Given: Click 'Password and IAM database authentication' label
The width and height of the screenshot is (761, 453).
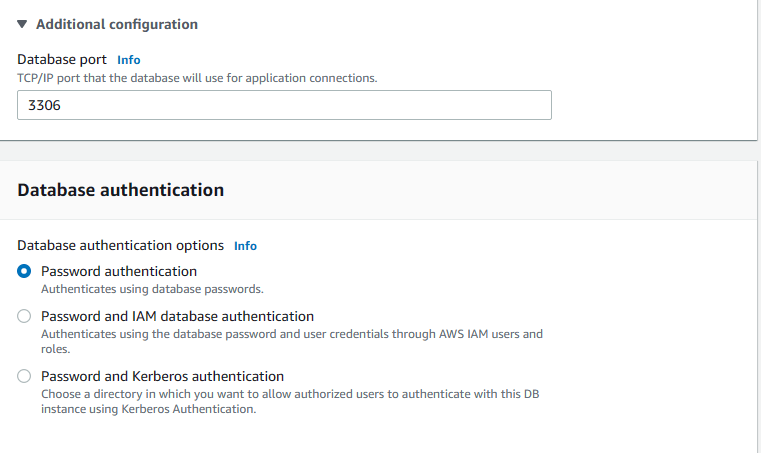Looking at the screenshot, I should tap(177, 316).
